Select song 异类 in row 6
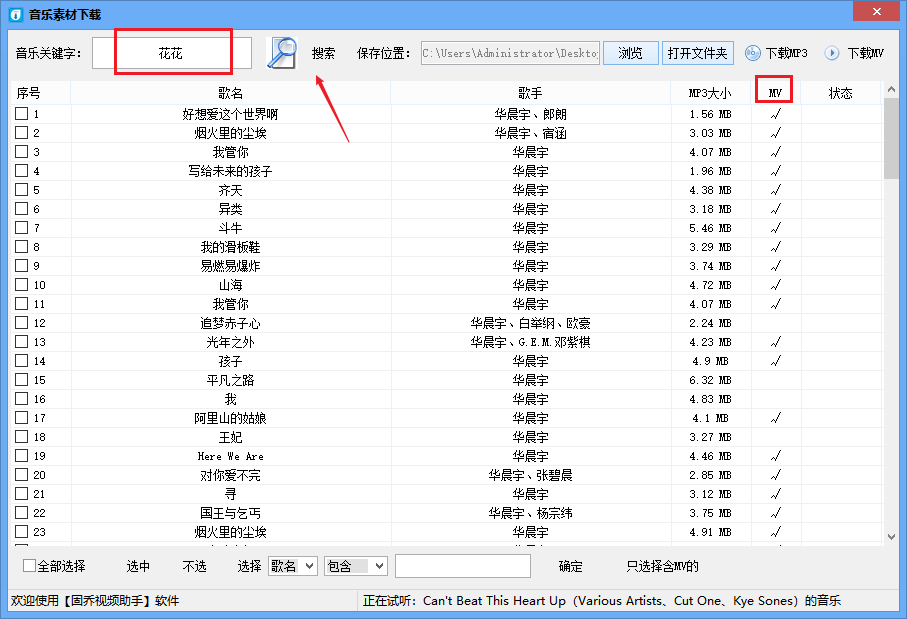 [230, 209]
